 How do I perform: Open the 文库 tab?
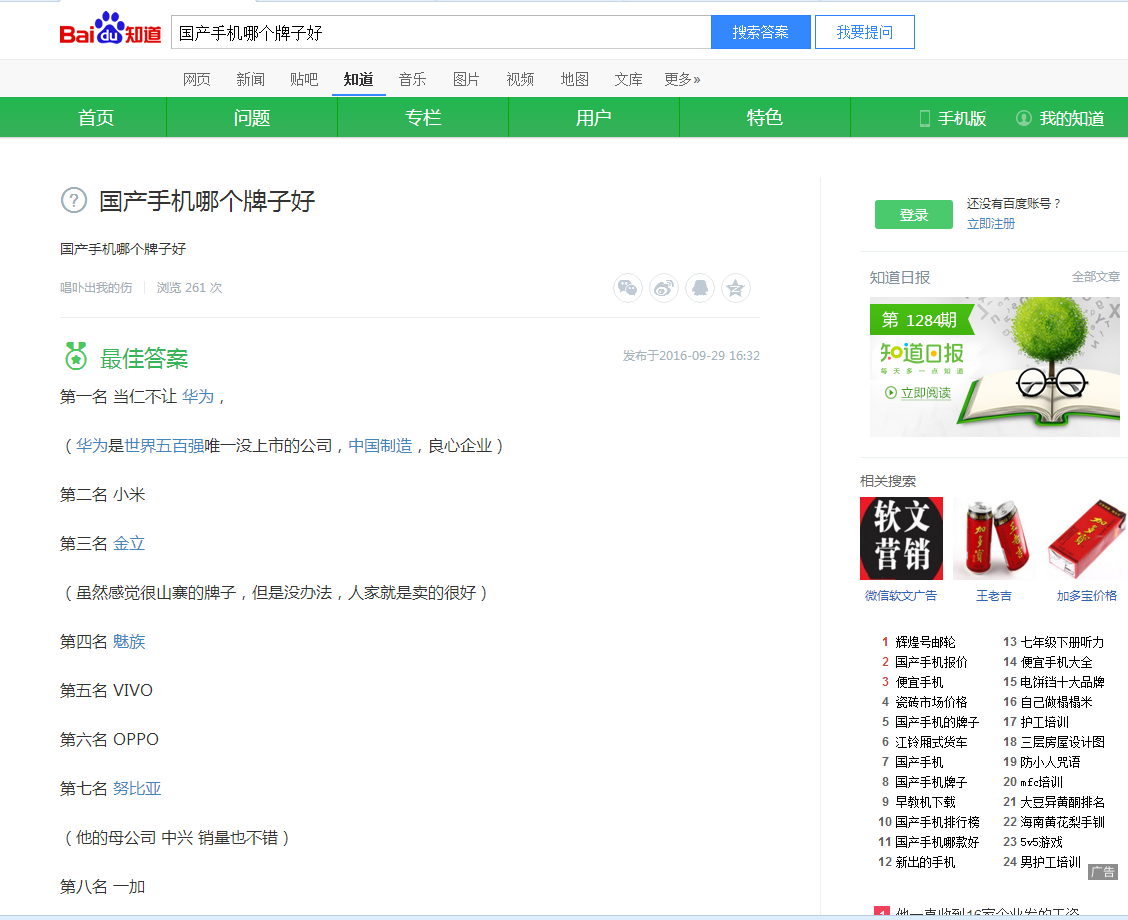(x=628, y=79)
